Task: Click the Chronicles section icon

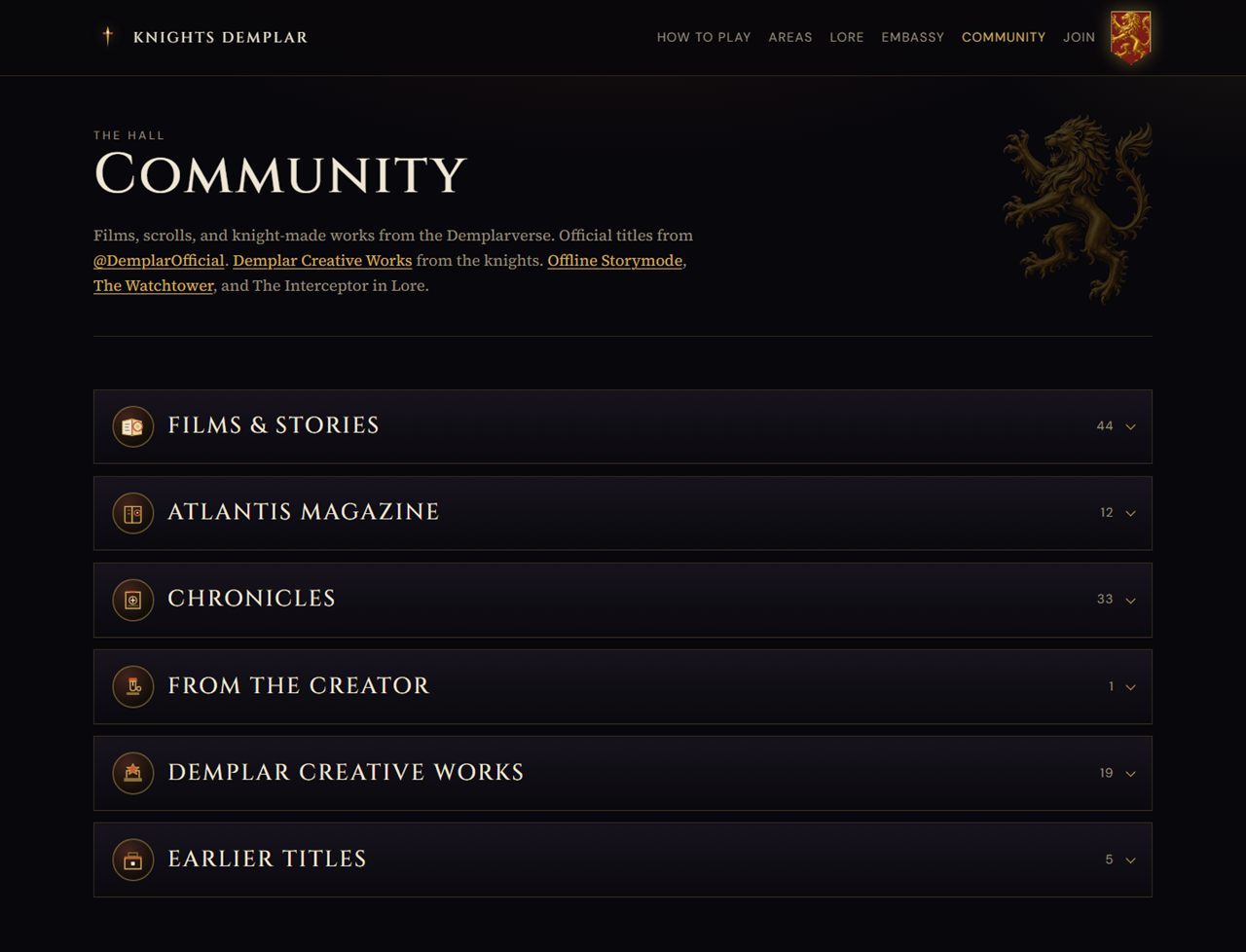Action: point(133,600)
